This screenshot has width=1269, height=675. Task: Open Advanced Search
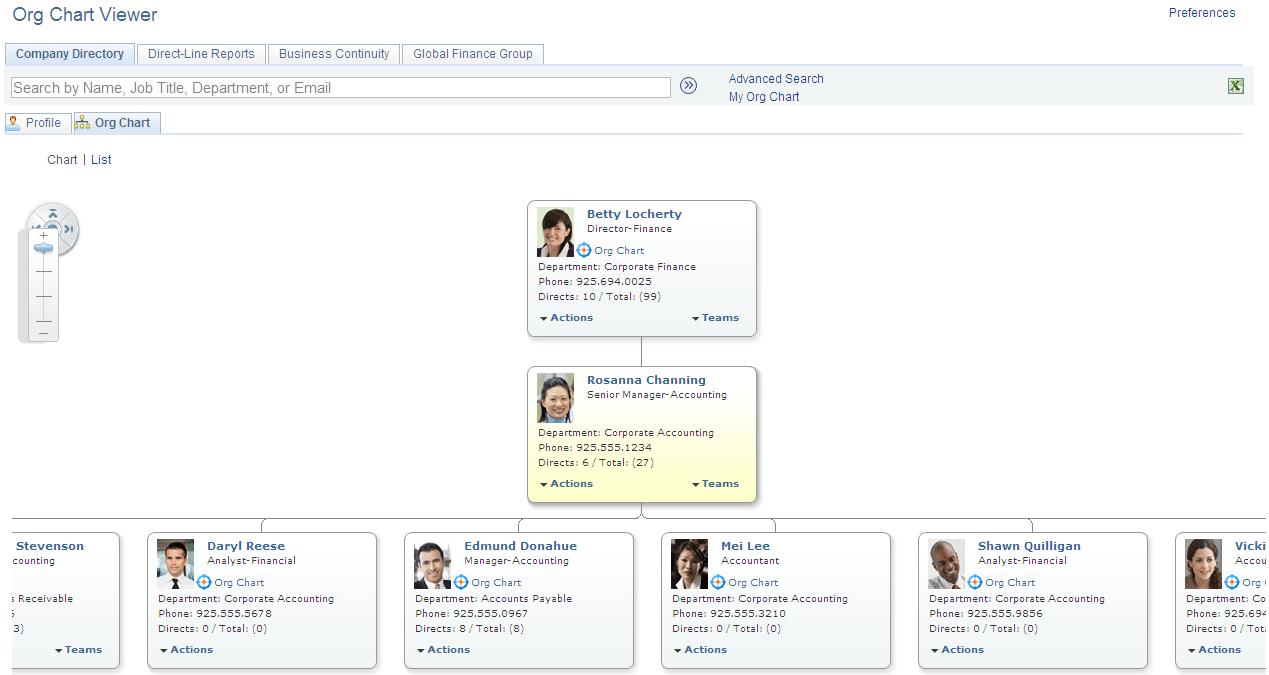tap(775, 78)
